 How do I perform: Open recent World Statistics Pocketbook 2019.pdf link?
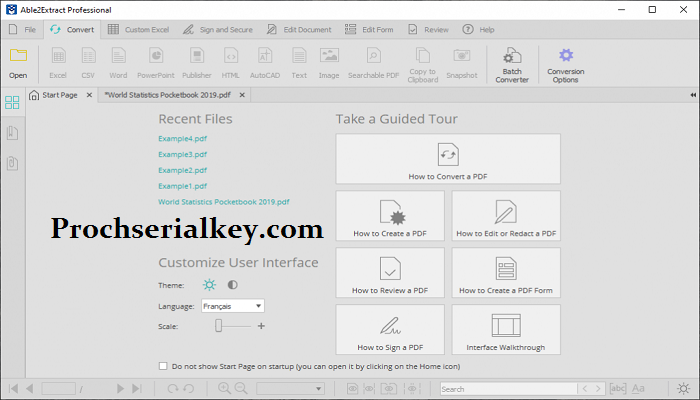(224, 202)
